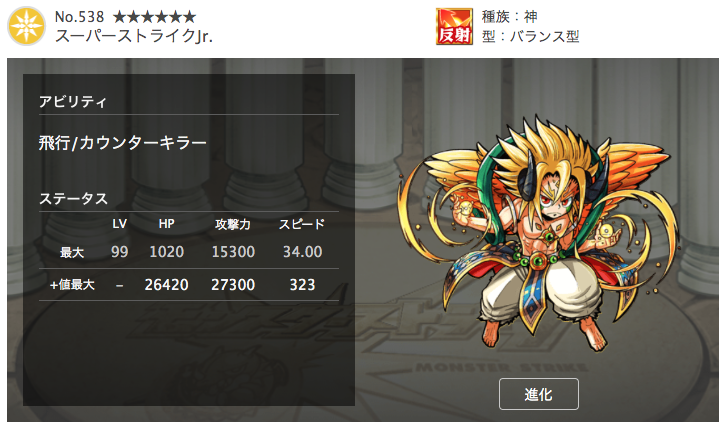This screenshot has width=724, height=429.
Task: Click the max HP value 26420
Action: [x=166, y=284]
